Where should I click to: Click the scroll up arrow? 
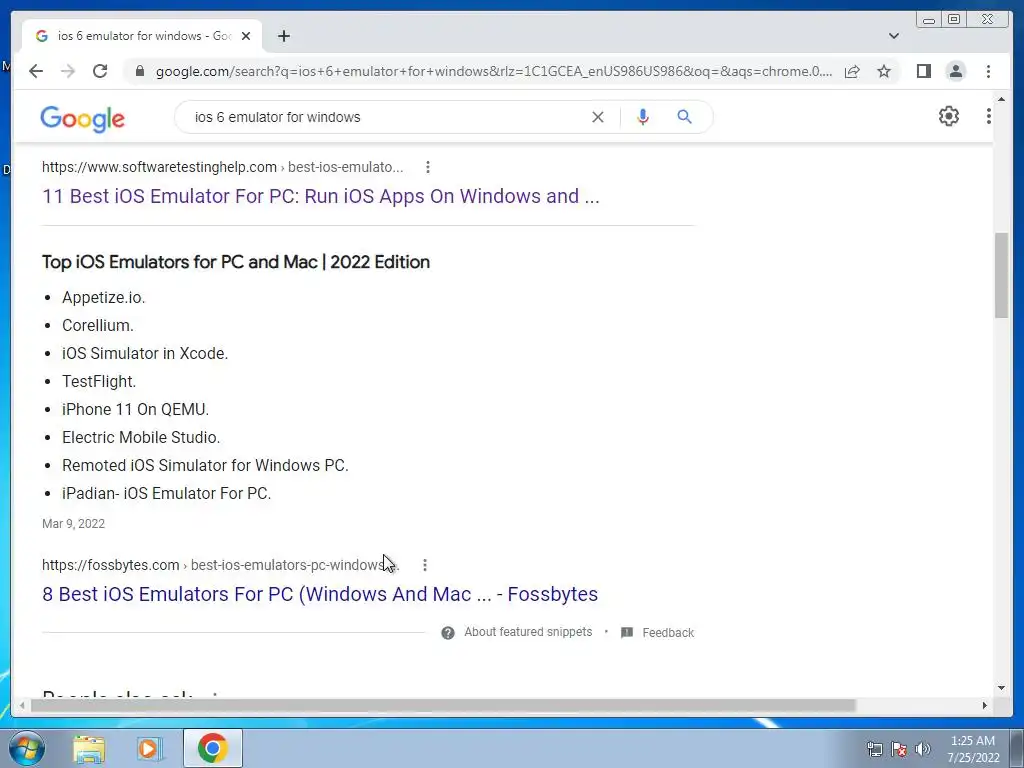[x=1001, y=99]
